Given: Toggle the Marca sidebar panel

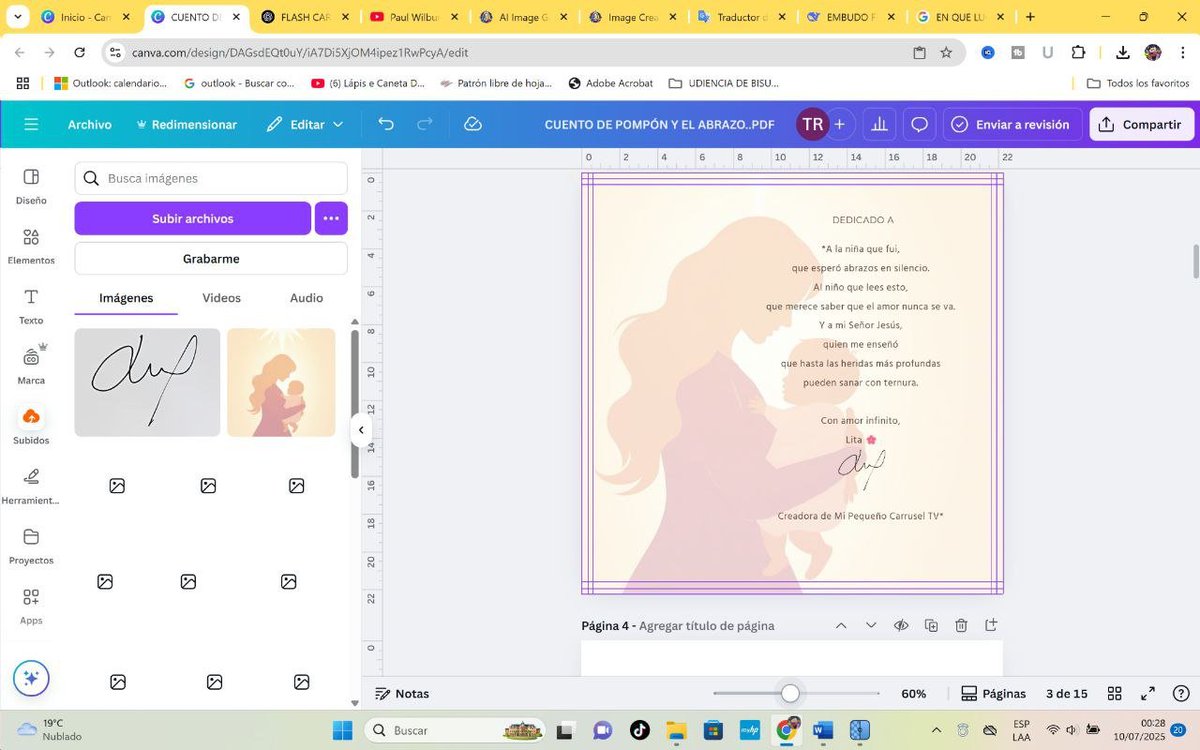Looking at the screenshot, I should (31, 362).
